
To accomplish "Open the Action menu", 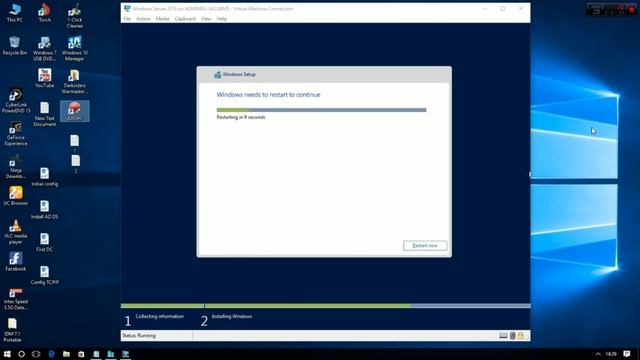I will click(143, 19).
